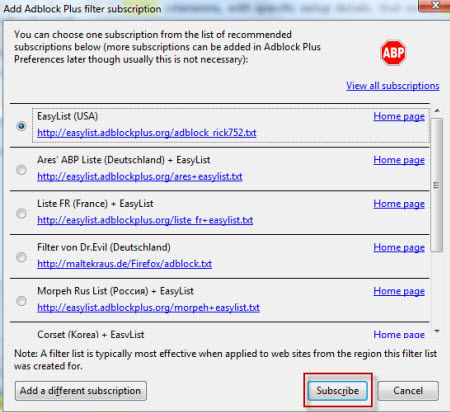Open Home page link for EasyList (USA)
This screenshot has width=450, height=412.
pos(399,116)
